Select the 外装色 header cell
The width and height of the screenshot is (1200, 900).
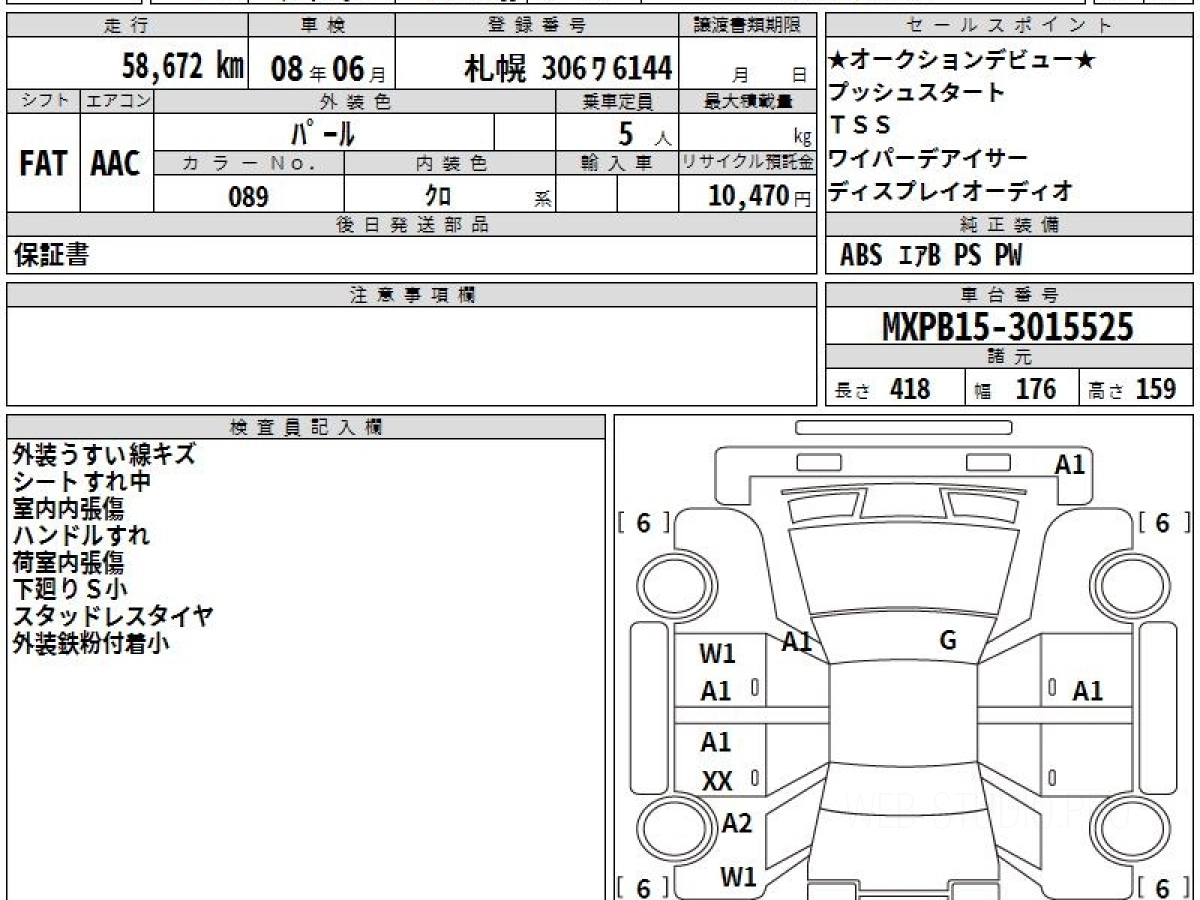coord(355,101)
